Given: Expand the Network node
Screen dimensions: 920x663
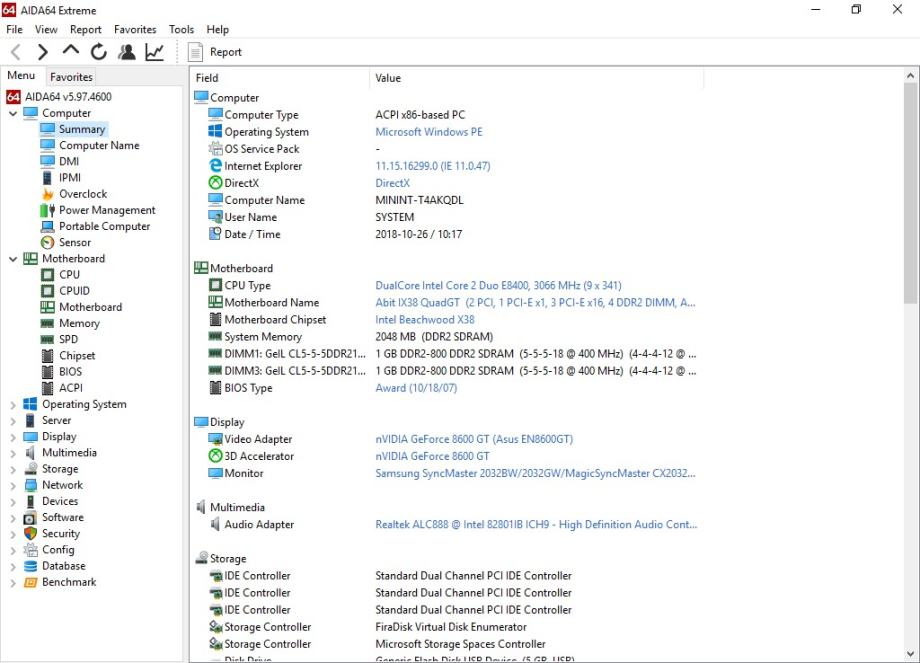Looking at the screenshot, I should coord(13,485).
